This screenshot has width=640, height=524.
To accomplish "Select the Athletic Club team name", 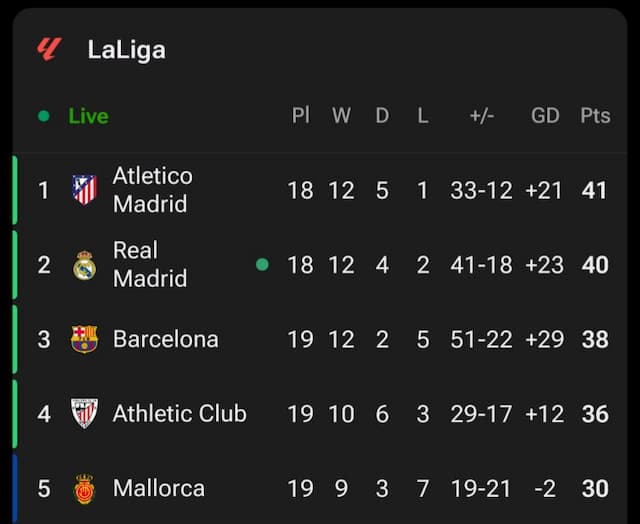I will pyautogui.click(x=180, y=413).
